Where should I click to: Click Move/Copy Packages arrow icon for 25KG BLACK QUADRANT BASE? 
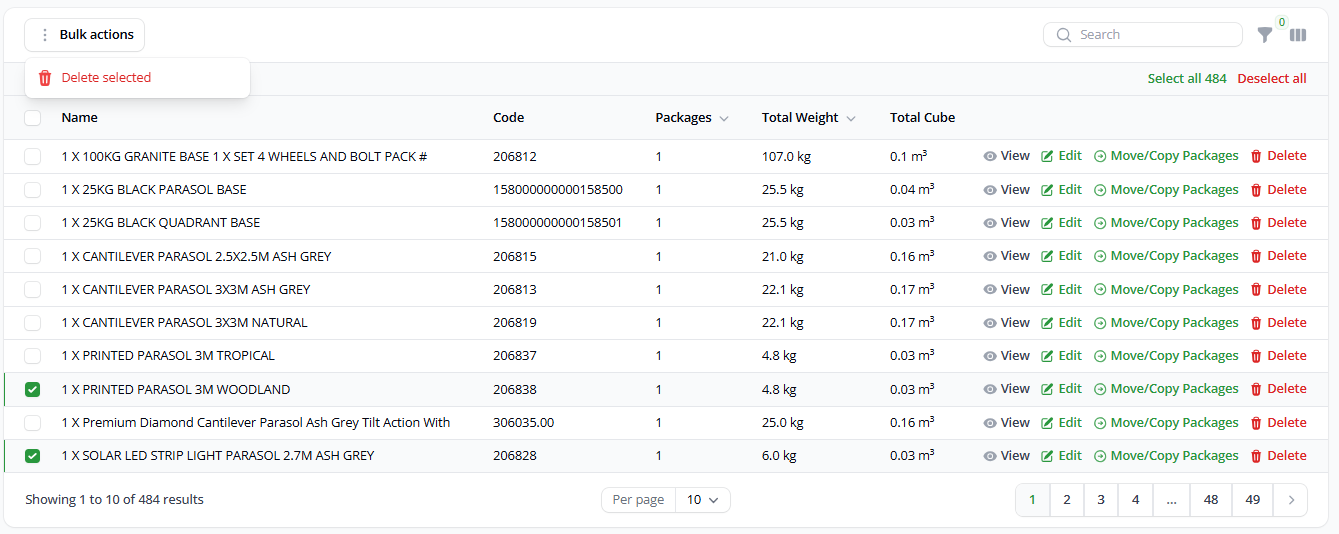point(1100,223)
